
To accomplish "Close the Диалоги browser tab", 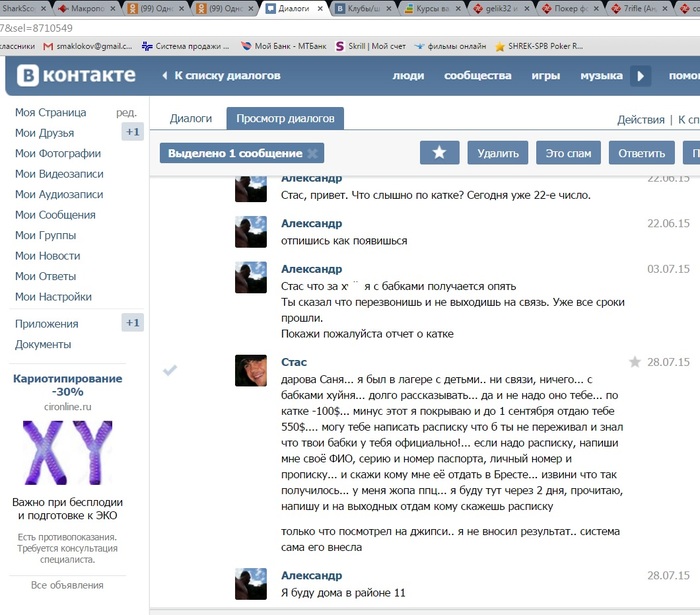I will [x=320, y=8].
